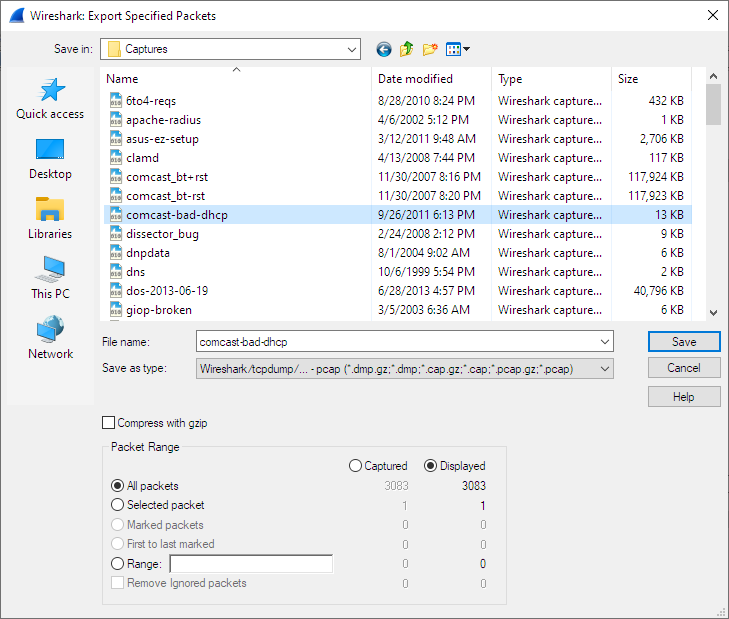Image resolution: width=729 pixels, height=619 pixels.
Task: Open Quick access in sidebar
Action: point(50,100)
